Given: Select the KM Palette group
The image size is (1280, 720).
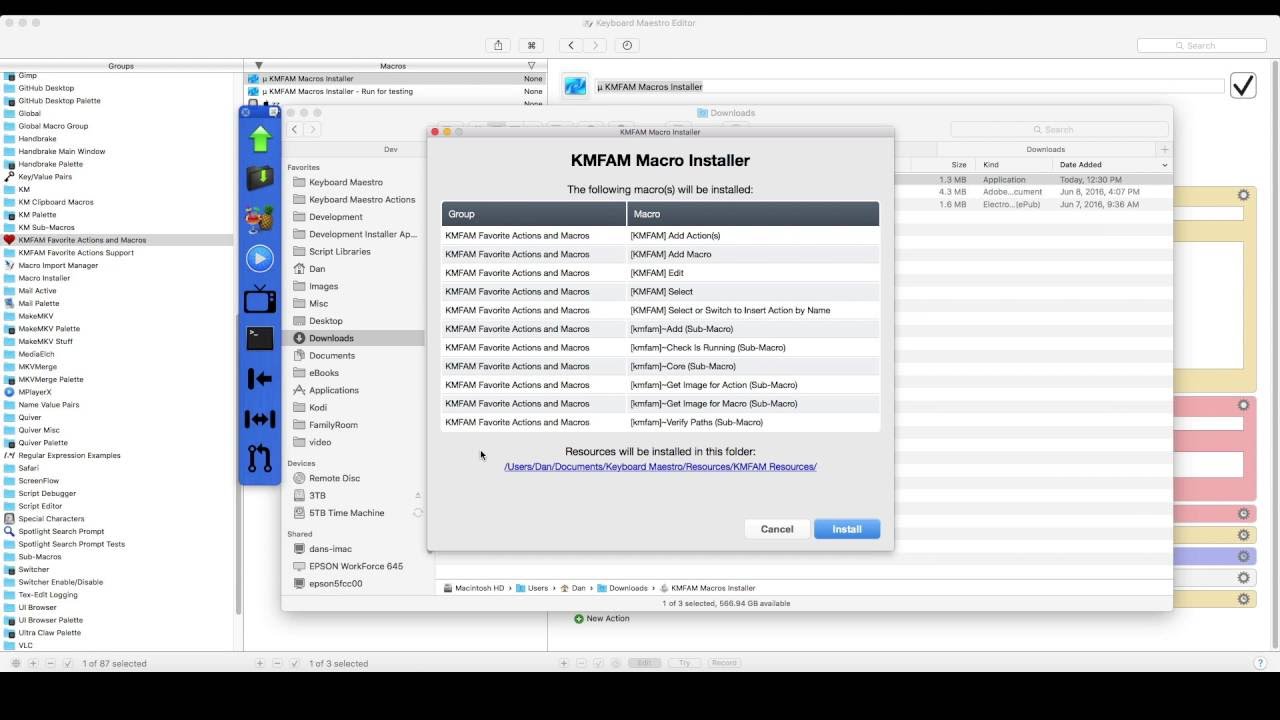Looking at the screenshot, I should (x=118, y=215).
